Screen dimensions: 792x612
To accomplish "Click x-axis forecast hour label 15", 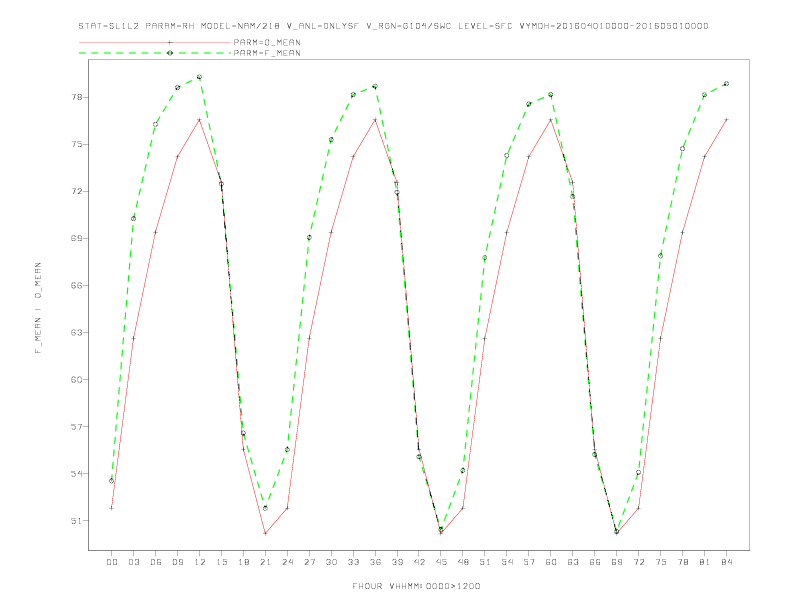I will [221, 562].
